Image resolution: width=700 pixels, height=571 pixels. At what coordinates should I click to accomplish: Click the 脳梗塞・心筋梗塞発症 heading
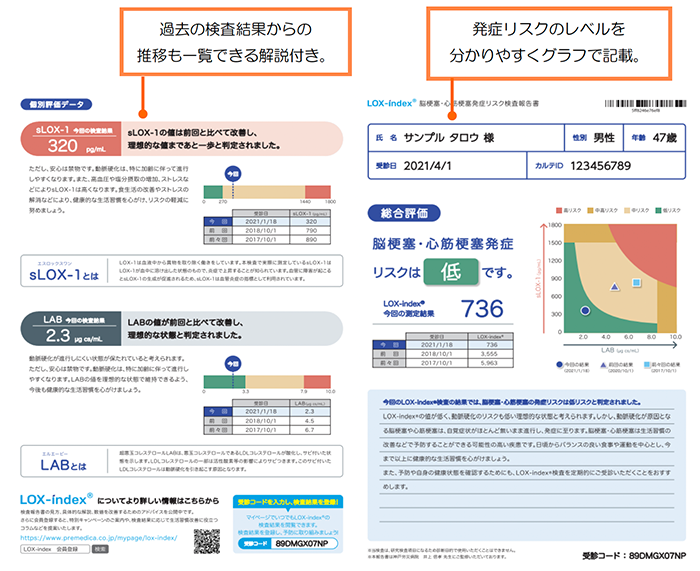(442, 244)
